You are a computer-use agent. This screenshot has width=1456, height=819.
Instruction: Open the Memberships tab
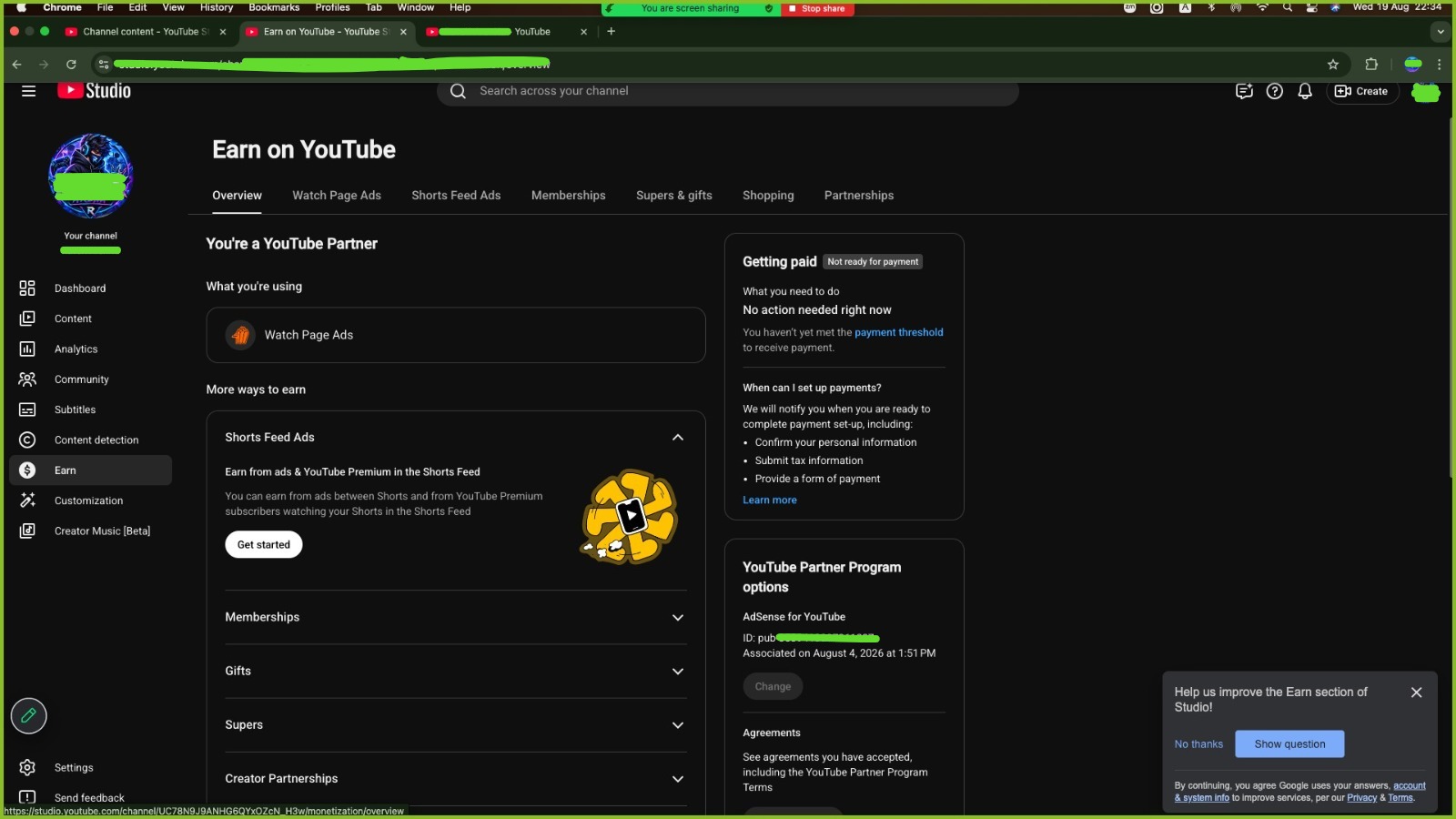(x=569, y=196)
